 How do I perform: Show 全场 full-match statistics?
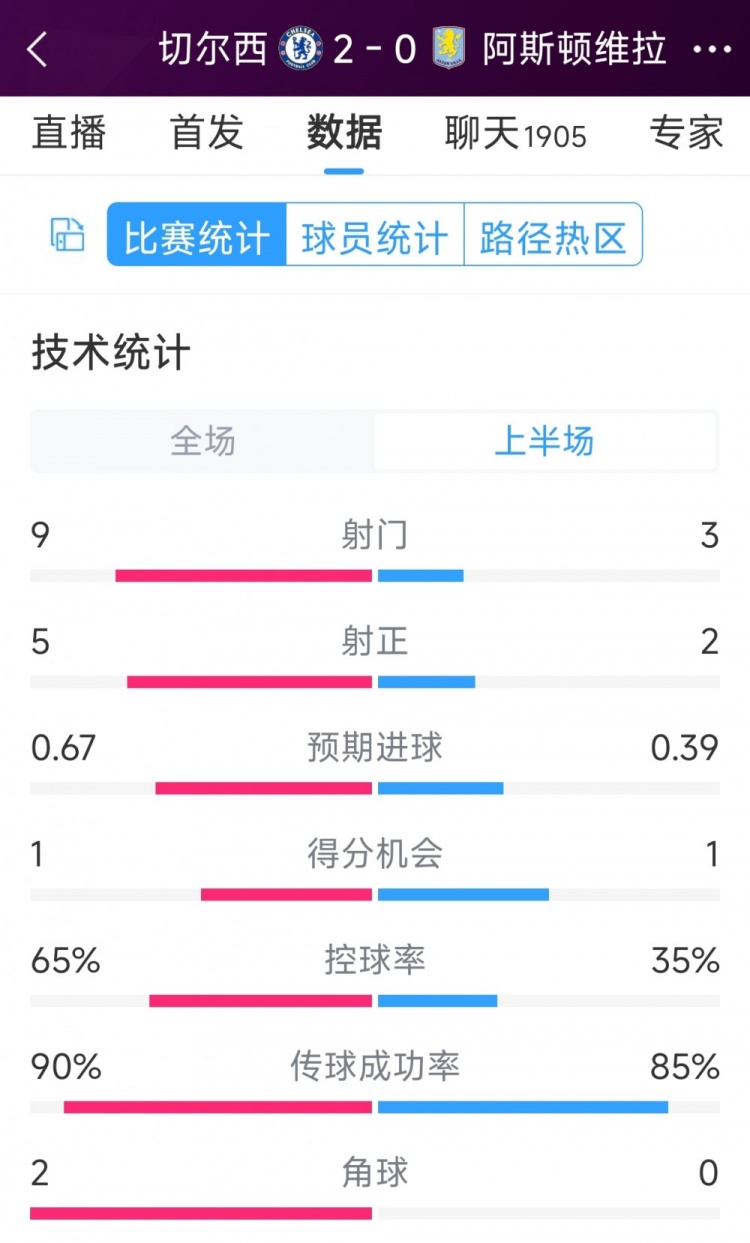tap(203, 441)
